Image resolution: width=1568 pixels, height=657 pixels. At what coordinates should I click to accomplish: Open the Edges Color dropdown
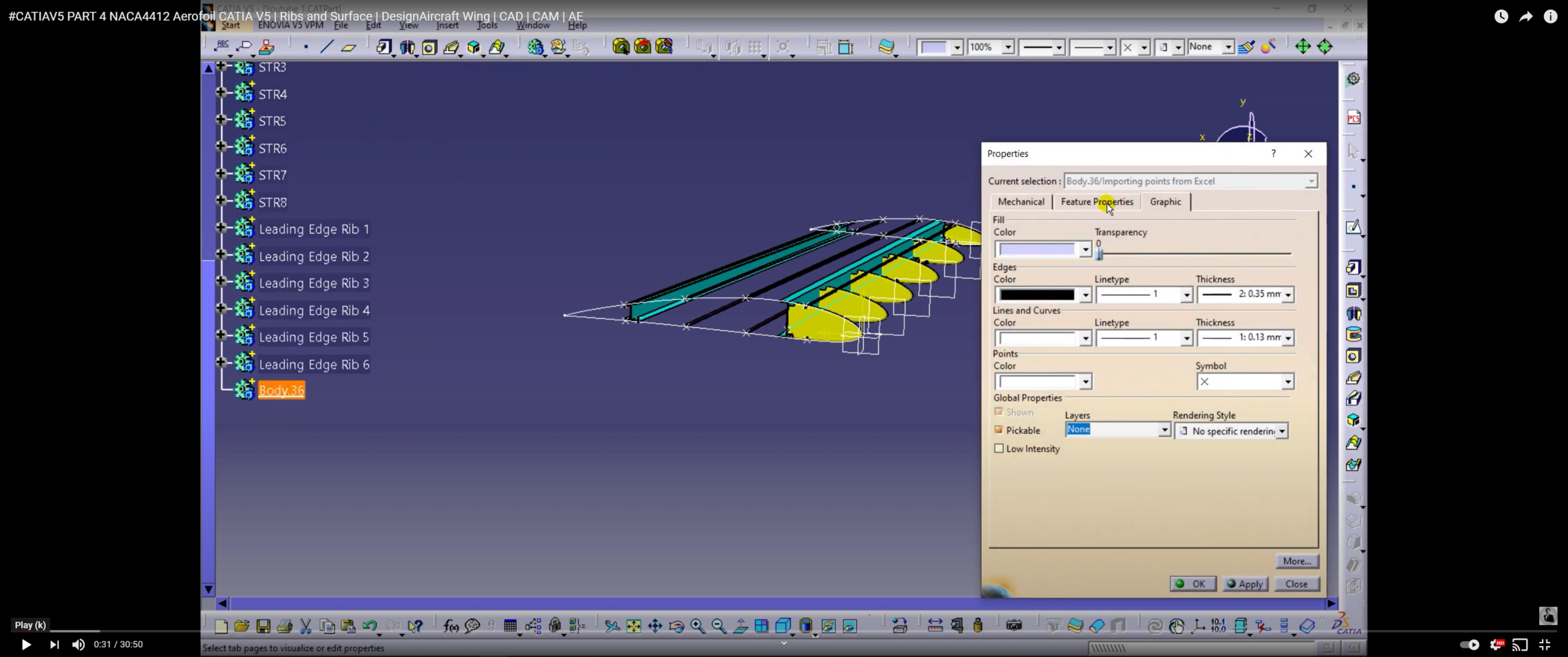coord(1085,295)
